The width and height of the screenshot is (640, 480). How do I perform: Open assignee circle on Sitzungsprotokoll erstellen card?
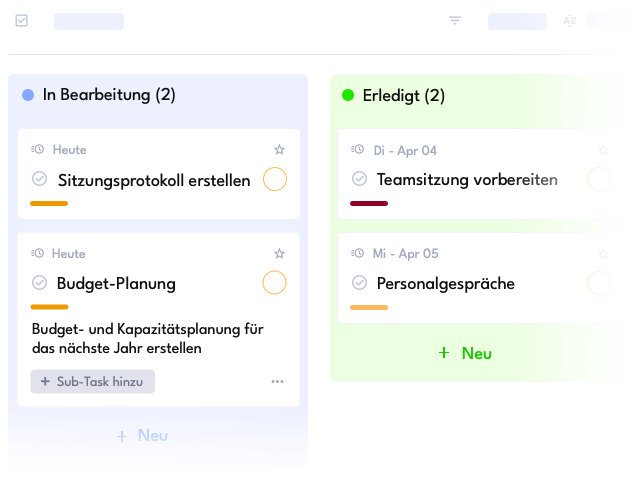275,179
